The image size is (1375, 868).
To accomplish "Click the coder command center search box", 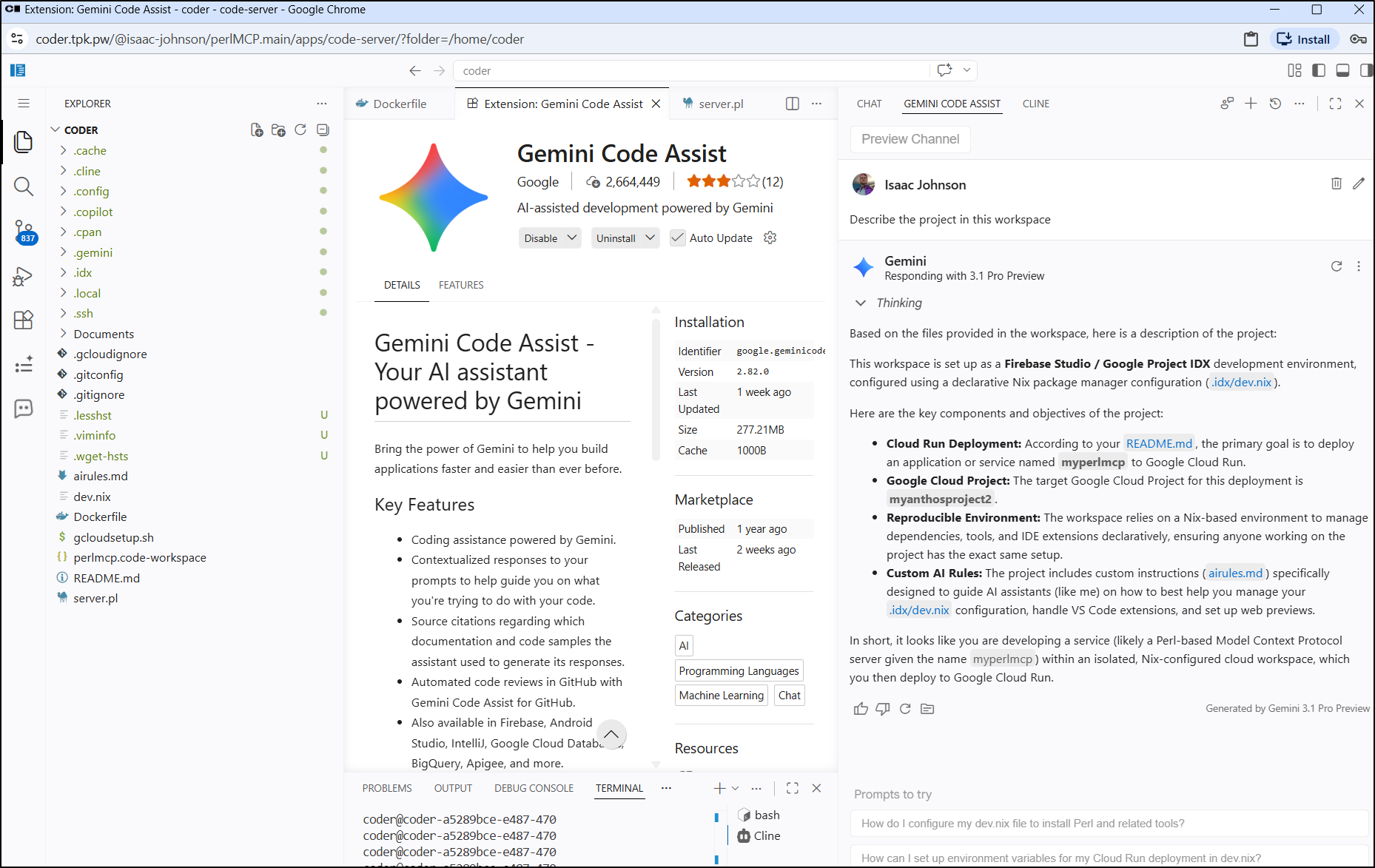I will [x=691, y=70].
